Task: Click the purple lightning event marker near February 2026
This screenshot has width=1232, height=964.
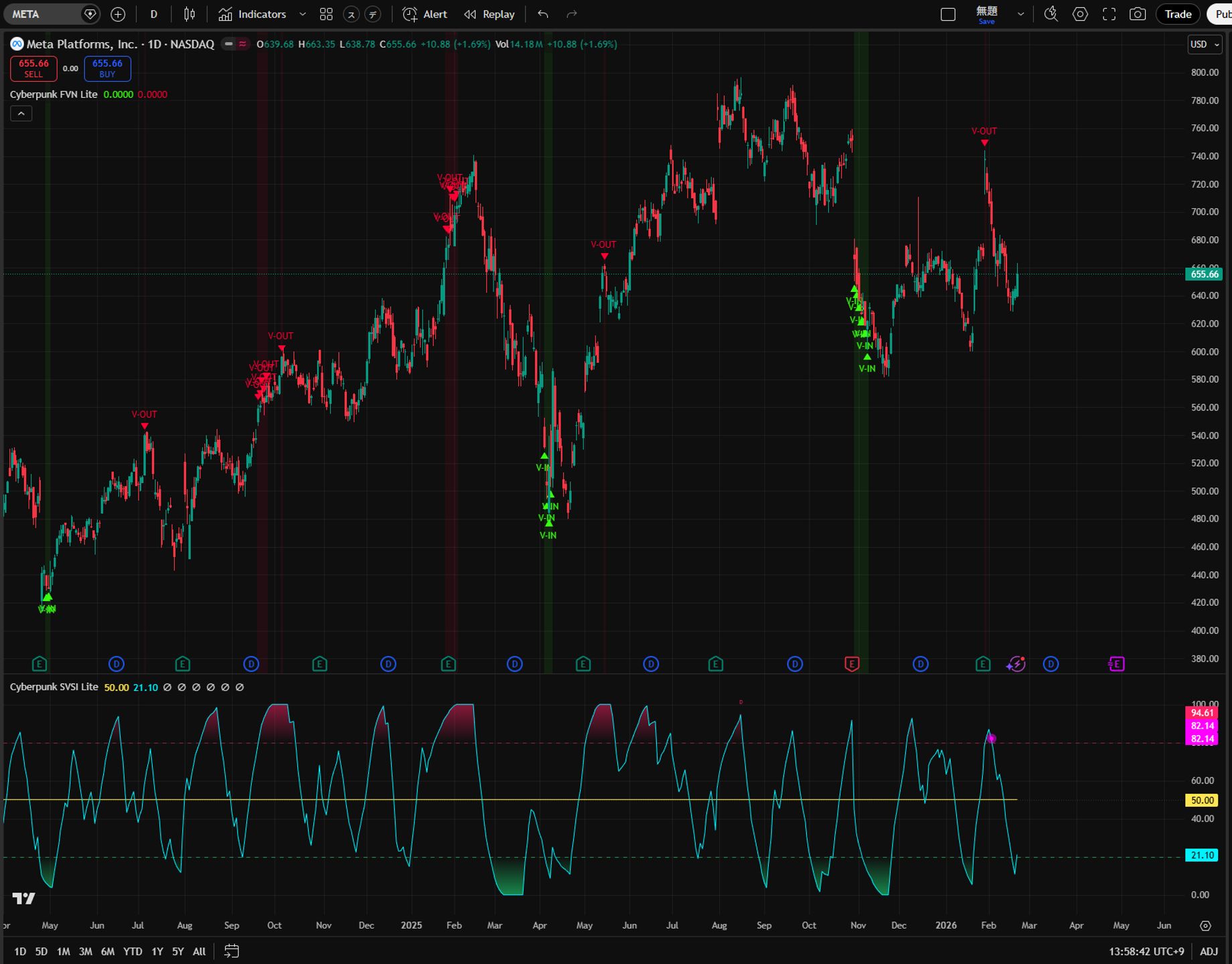Action: point(1016,664)
